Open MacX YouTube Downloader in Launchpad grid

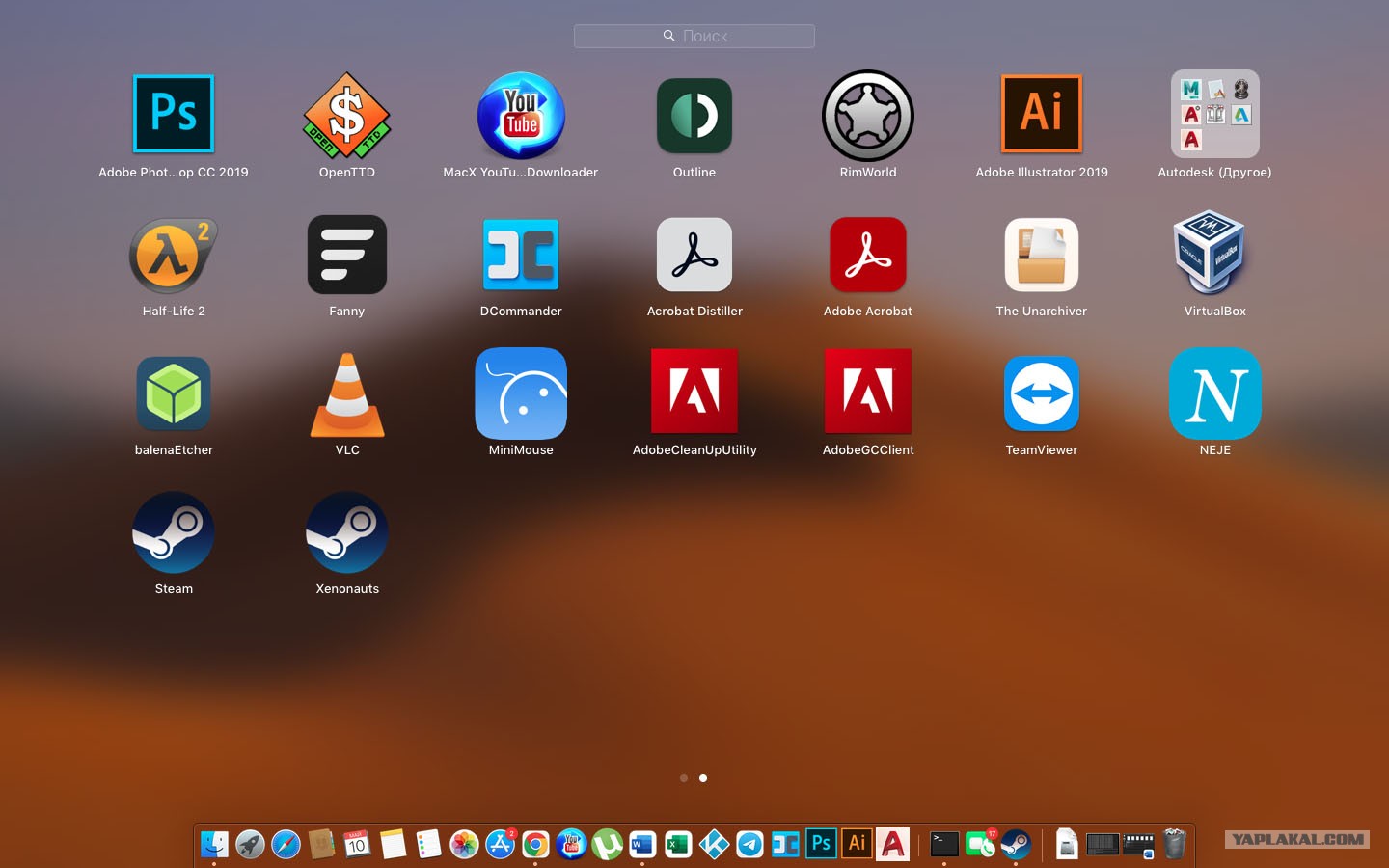pyautogui.click(x=521, y=116)
